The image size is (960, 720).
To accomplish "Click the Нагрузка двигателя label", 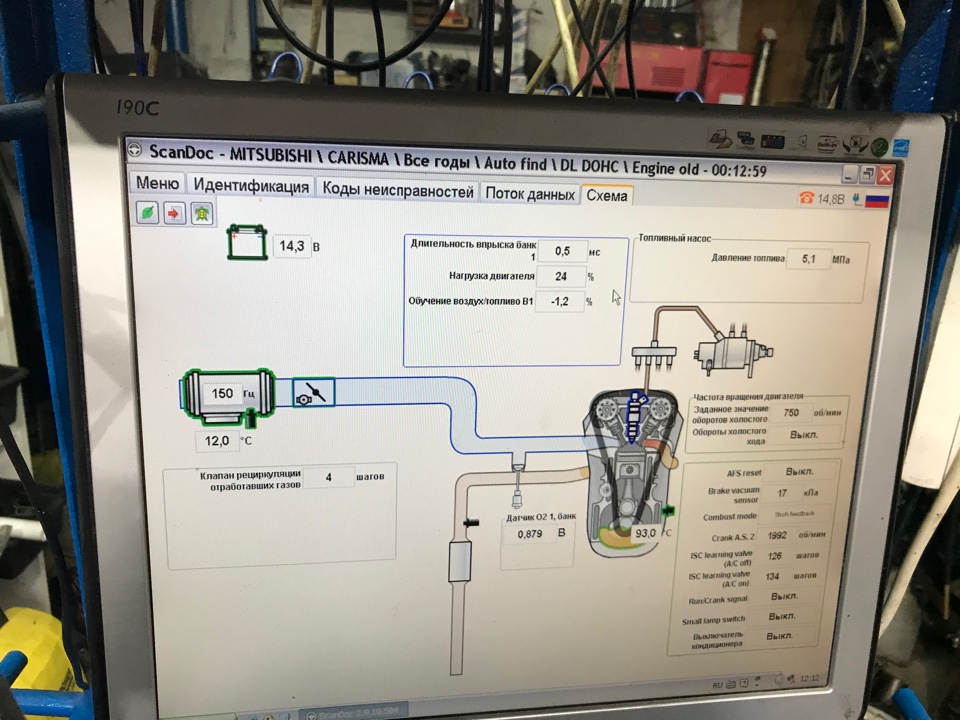I will click(x=492, y=276).
